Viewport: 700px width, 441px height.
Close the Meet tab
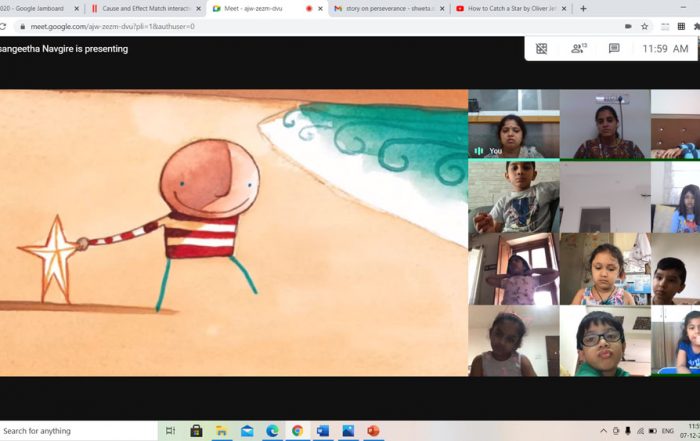pyautogui.click(x=320, y=8)
